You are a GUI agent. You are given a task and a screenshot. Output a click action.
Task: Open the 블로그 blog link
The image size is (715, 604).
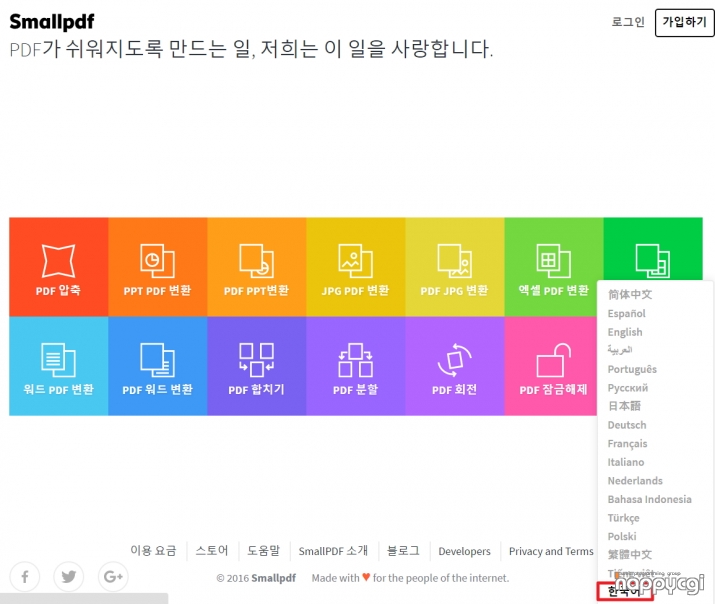tap(403, 551)
